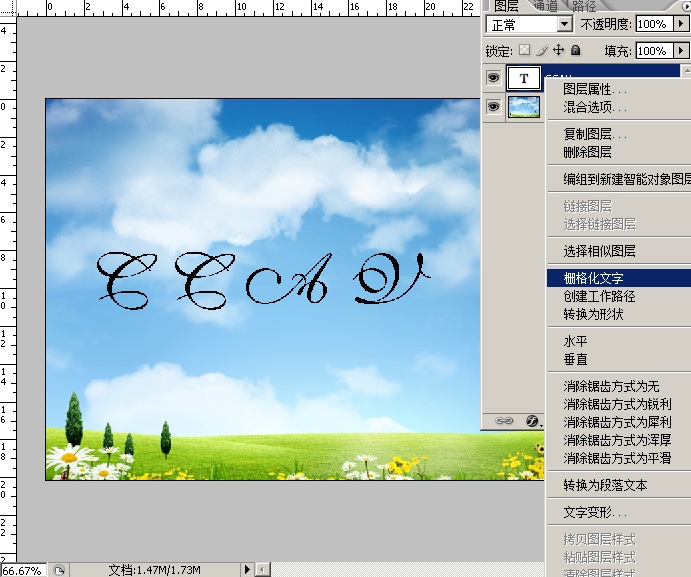Select the sky background layer thumbnail
Screen dimensions: 691x577
pyautogui.click(x=524, y=107)
